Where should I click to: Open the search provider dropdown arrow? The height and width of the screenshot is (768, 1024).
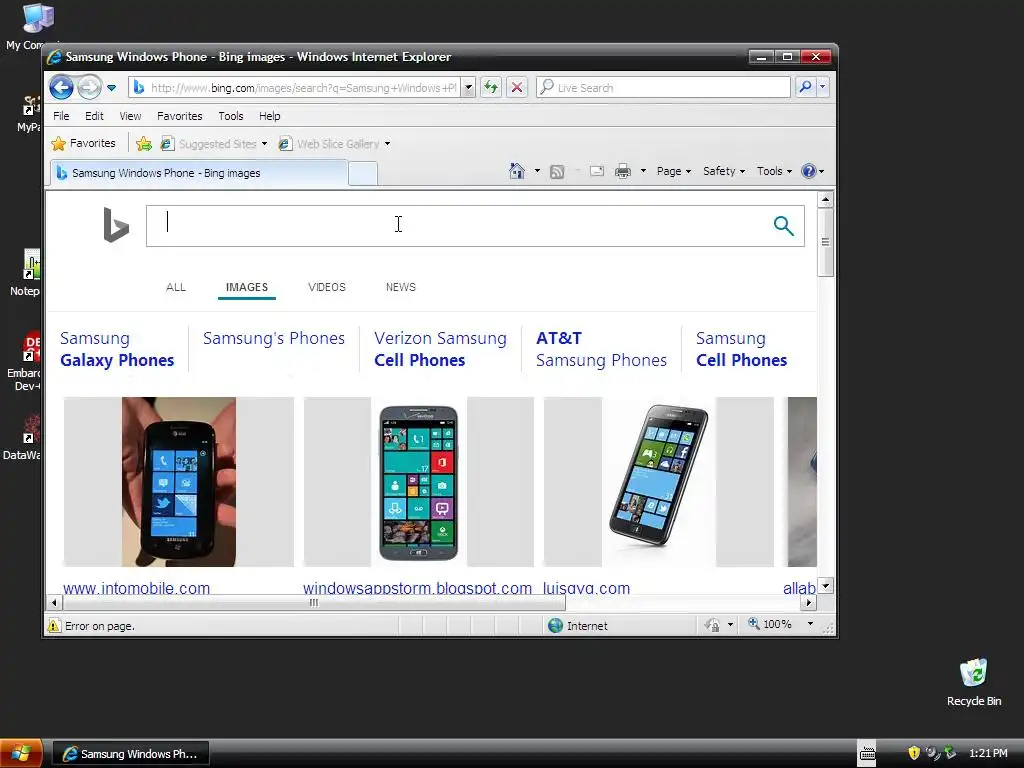click(822, 87)
